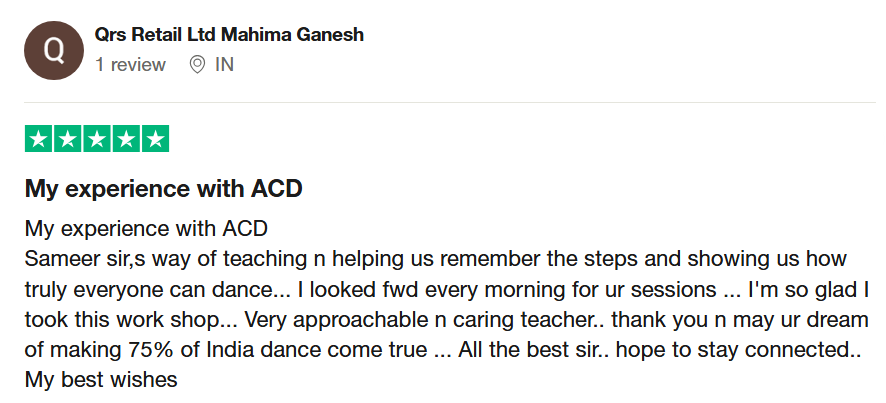Image resolution: width=886 pixels, height=403 pixels.
Task: Click 'Mahima Ganesh' in the reviewer name
Action: tap(304, 35)
